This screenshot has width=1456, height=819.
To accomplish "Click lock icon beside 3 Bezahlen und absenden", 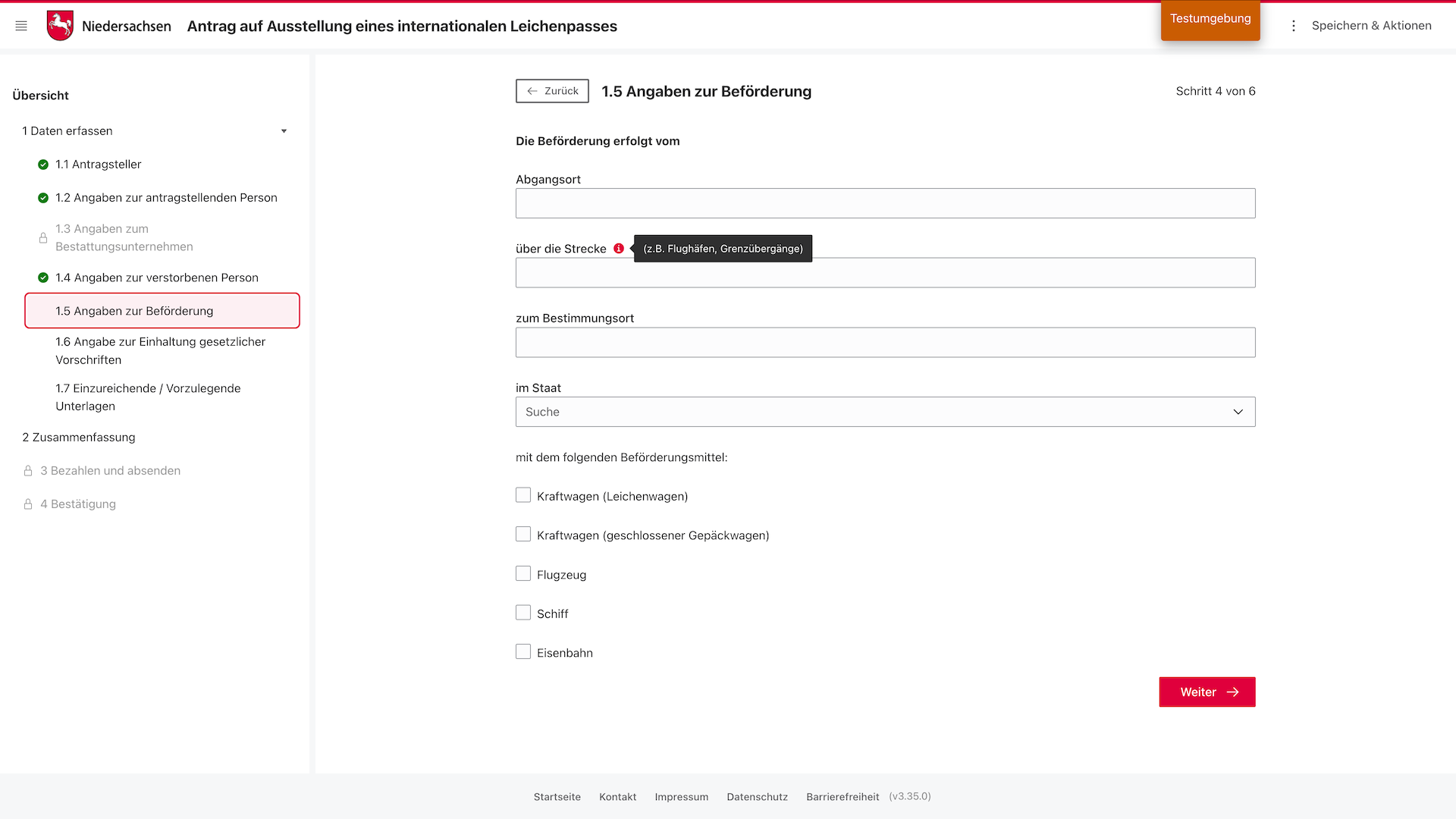I will point(28,471).
